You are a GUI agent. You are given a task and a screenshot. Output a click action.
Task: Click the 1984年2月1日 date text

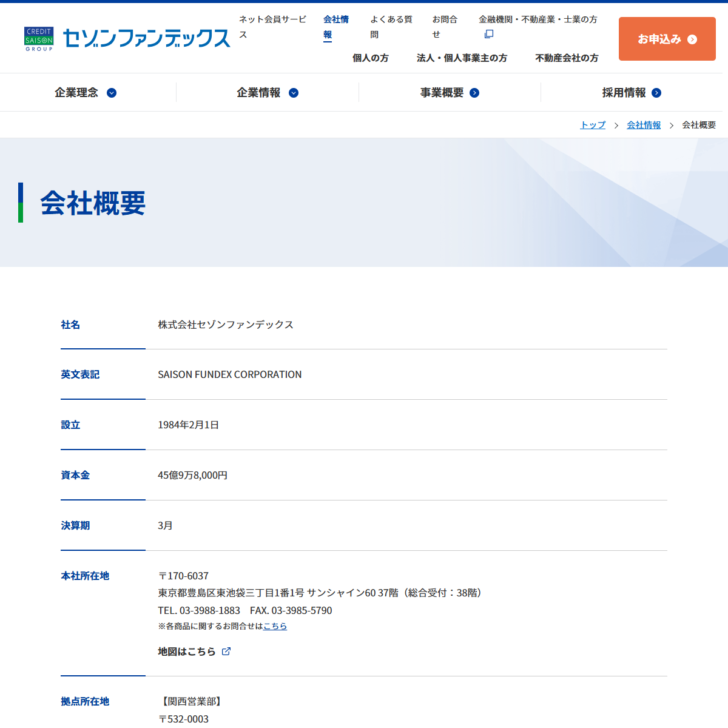[x=188, y=425]
